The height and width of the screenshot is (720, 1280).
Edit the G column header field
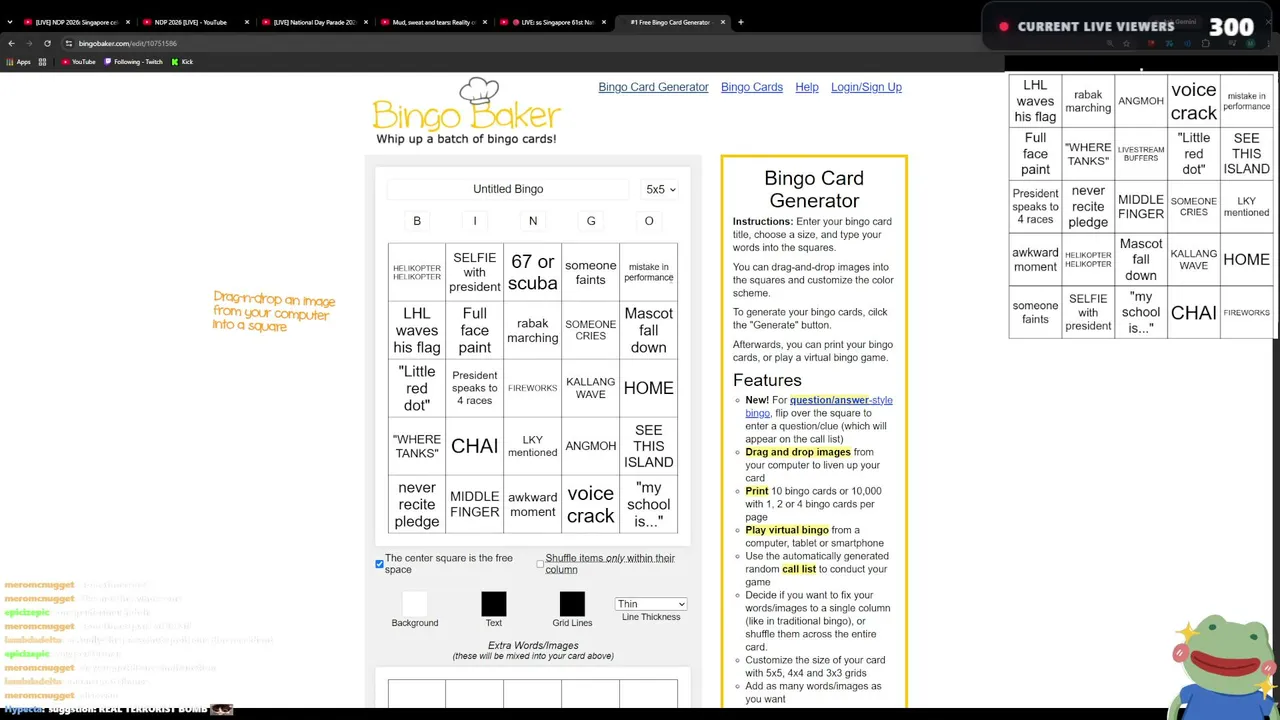tap(591, 221)
